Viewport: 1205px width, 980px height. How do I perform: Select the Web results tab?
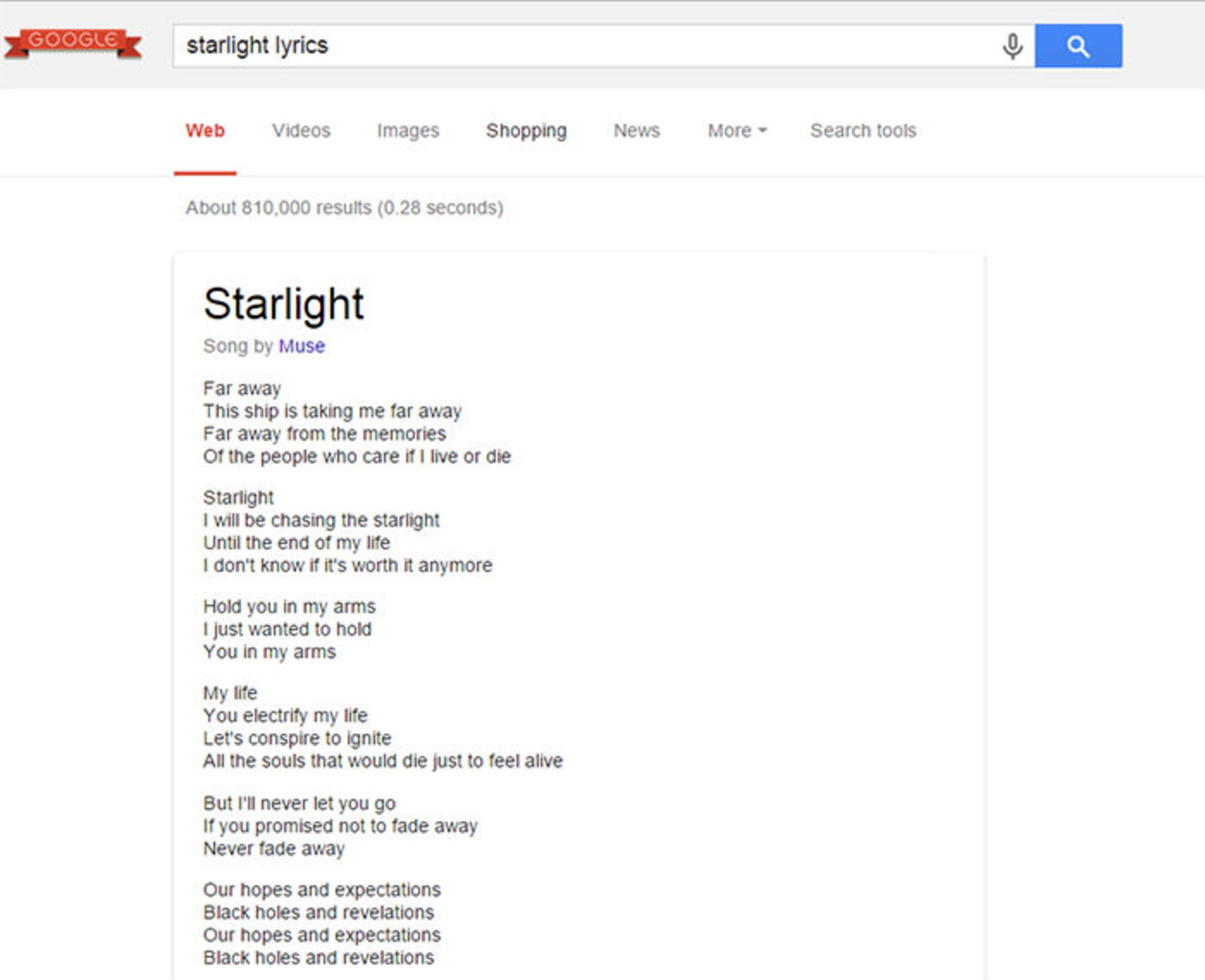click(x=205, y=131)
